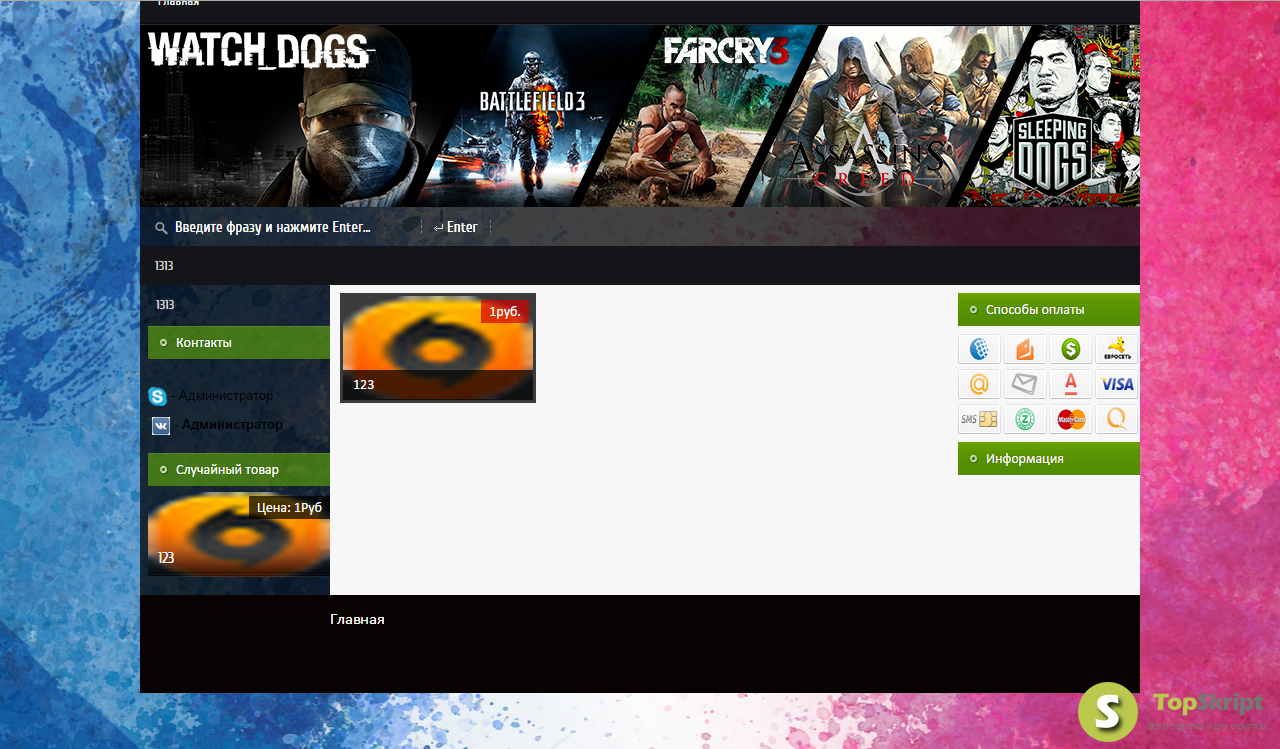Select the red letter A bank icon
1280x749 pixels.
1071,384
